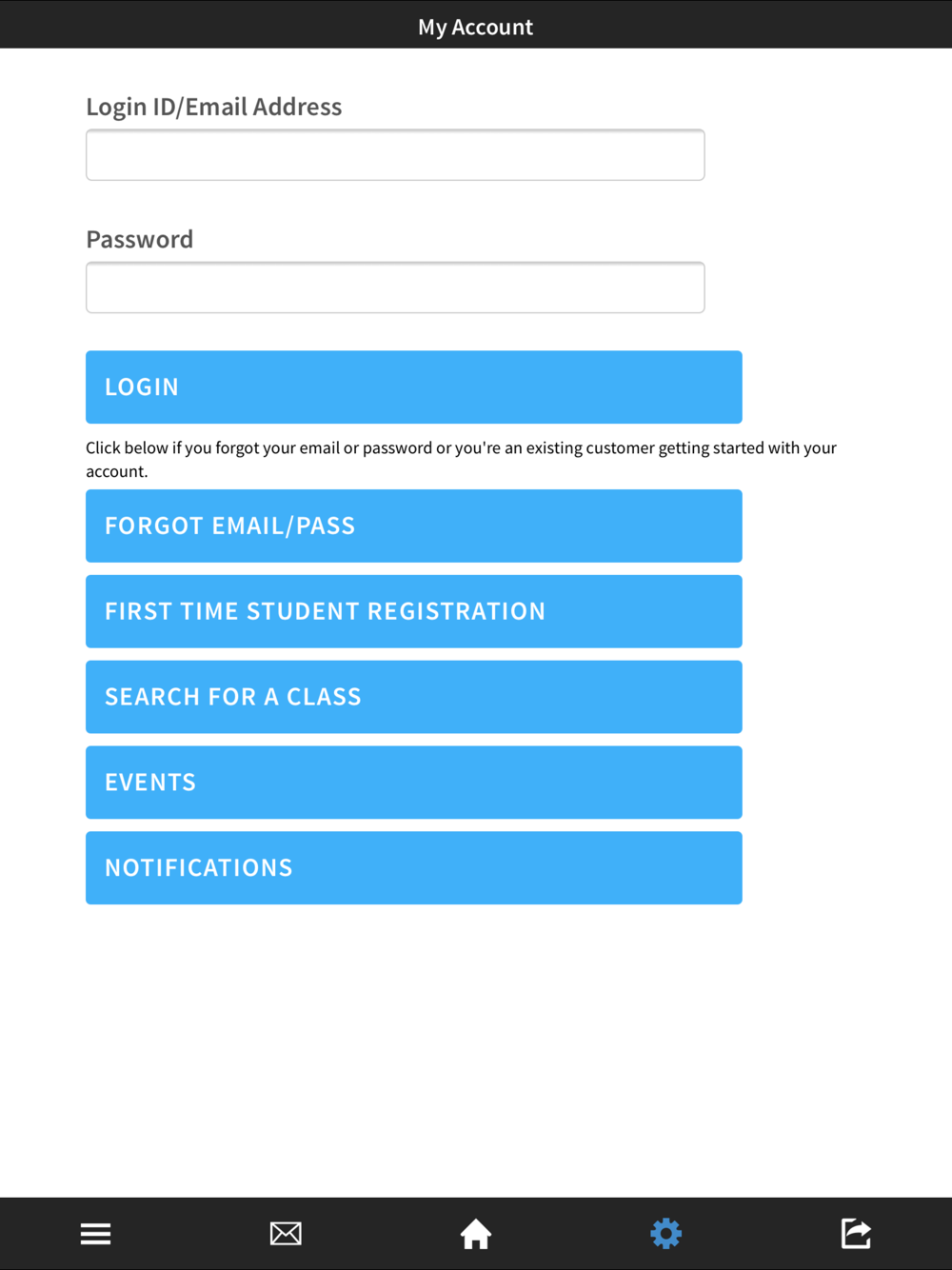Image resolution: width=952 pixels, height=1270 pixels.
Task: Submit credentials with the blue LOGIN bar
Action: tap(414, 387)
